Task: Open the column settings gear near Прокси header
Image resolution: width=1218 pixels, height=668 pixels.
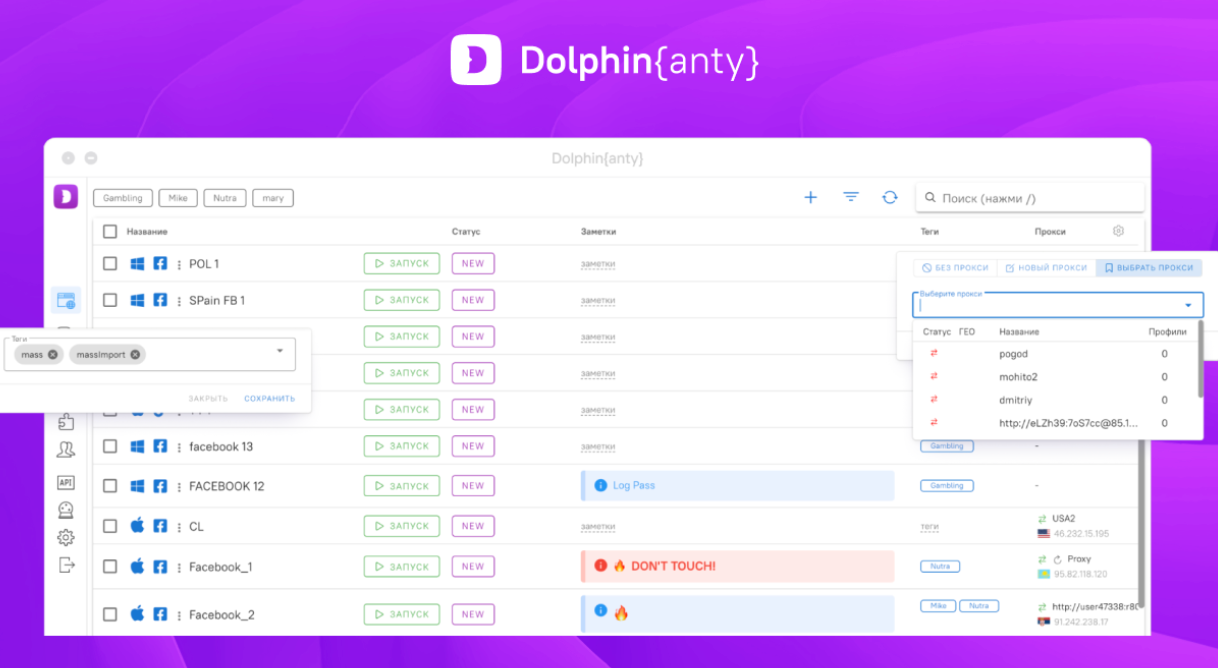Action: (x=1117, y=230)
